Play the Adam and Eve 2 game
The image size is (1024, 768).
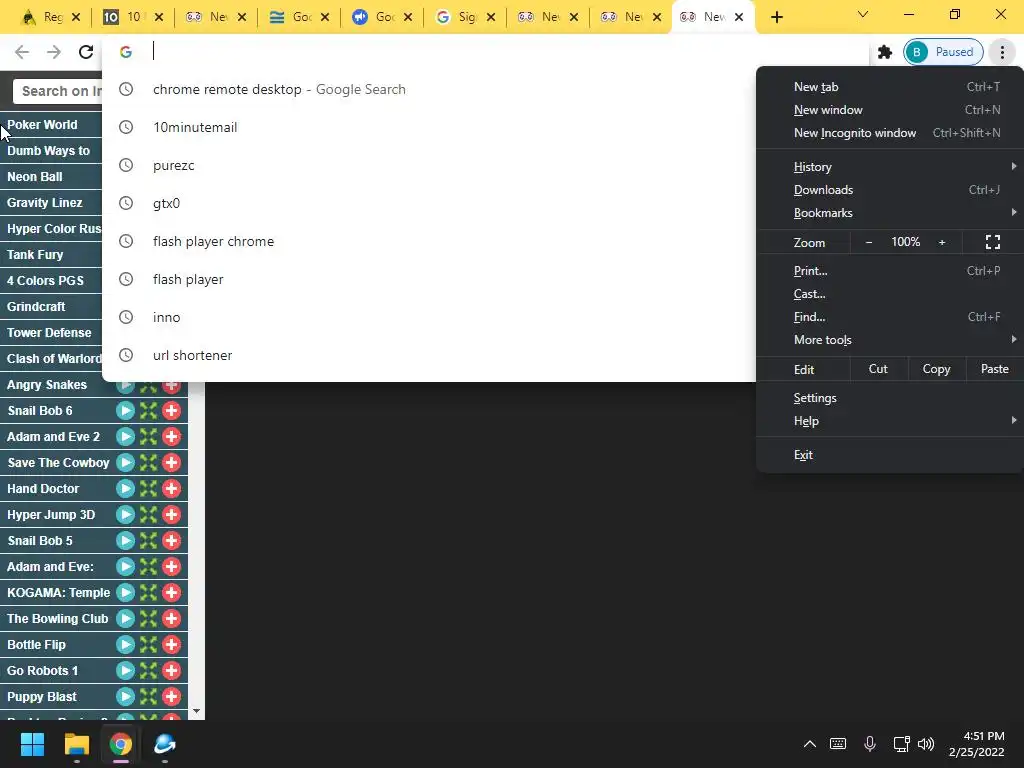pyautogui.click(x=125, y=437)
